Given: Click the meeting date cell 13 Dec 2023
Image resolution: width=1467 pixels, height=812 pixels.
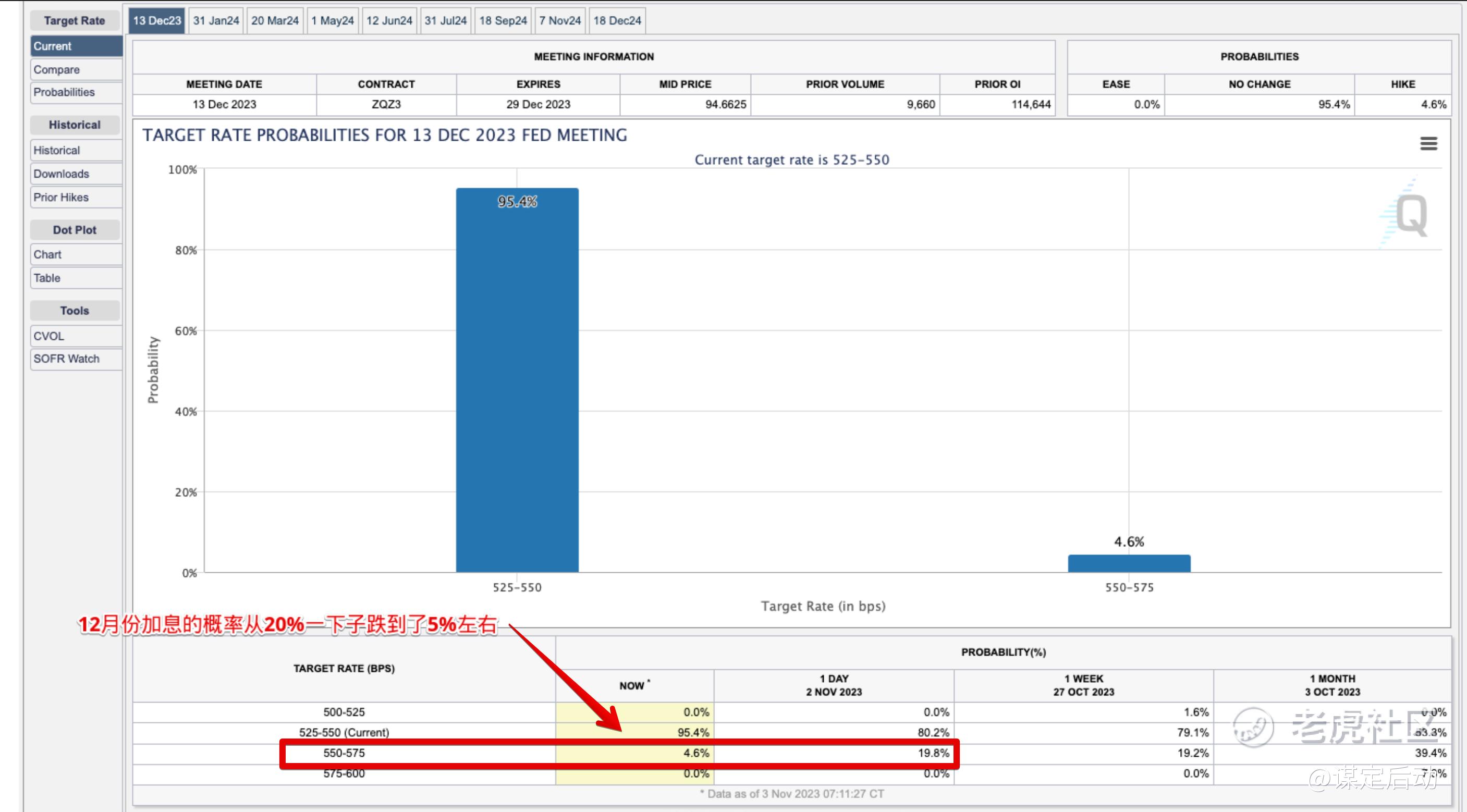Looking at the screenshot, I should pyautogui.click(x=224, y=105).
